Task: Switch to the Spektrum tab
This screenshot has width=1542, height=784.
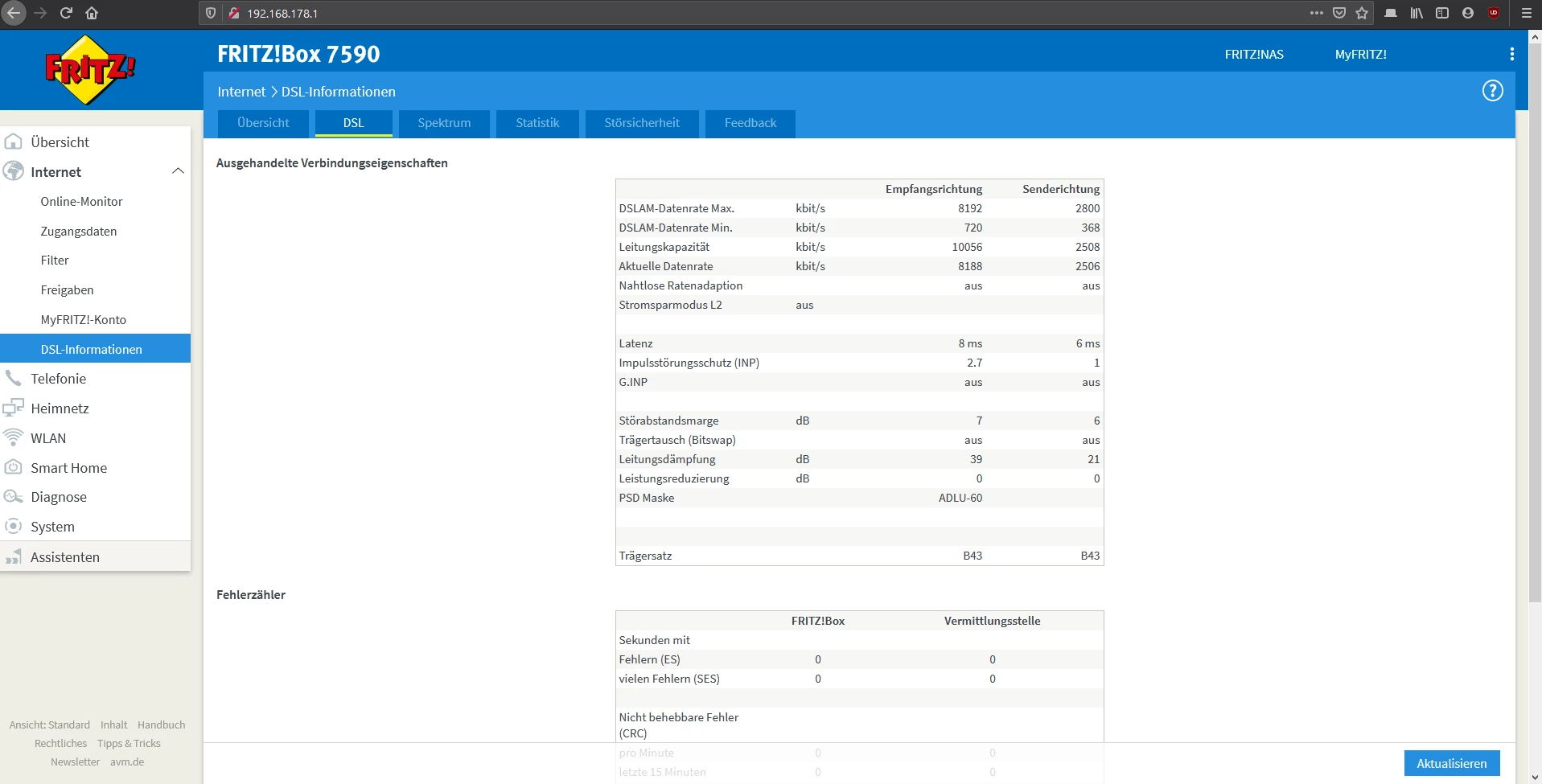Action: (444, 123)
